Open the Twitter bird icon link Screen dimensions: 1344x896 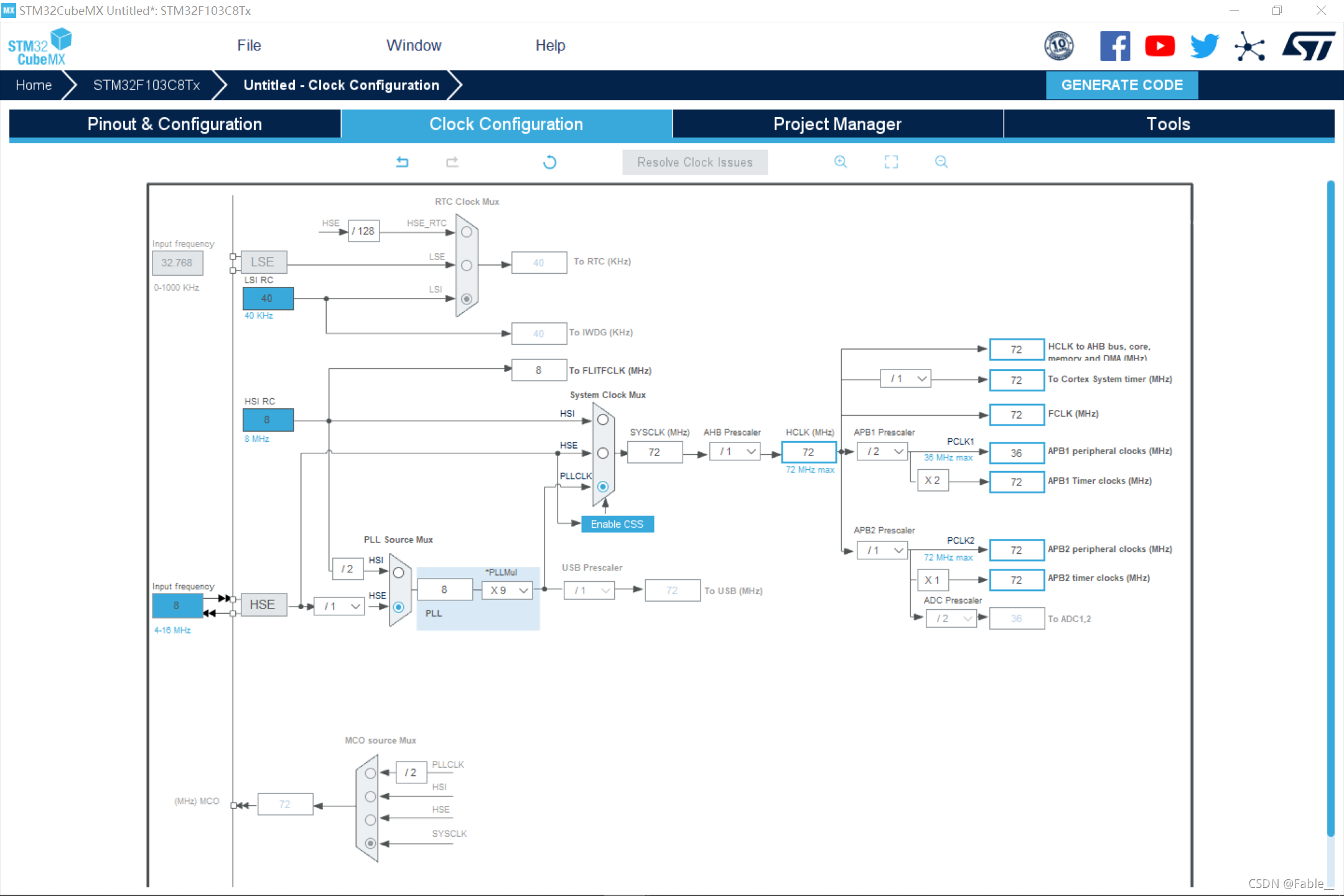click(x=1205, y=46)
